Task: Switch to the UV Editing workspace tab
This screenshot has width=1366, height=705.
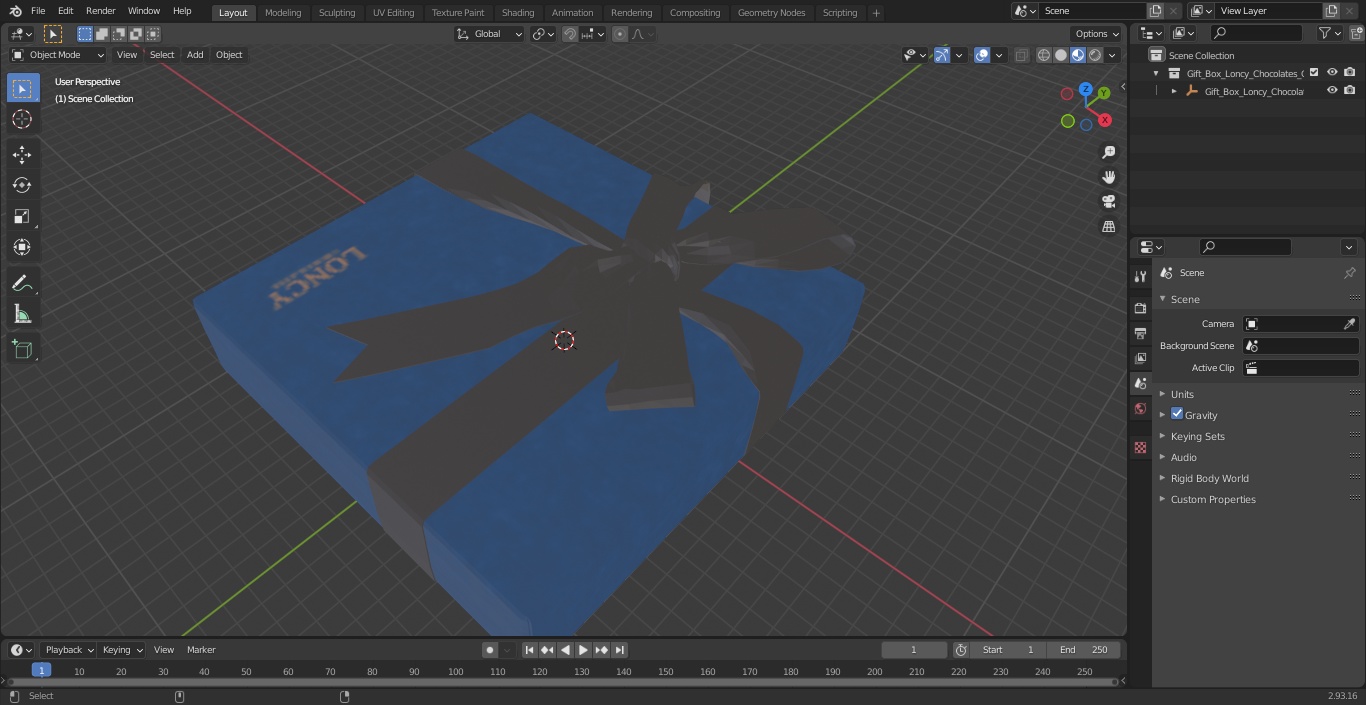Action: 393,13
